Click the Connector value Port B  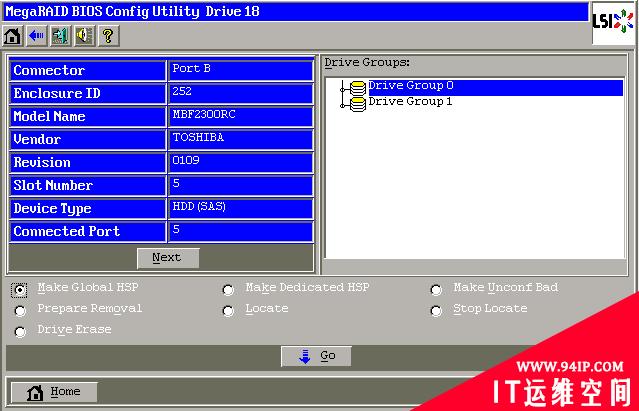pos(240,70)
